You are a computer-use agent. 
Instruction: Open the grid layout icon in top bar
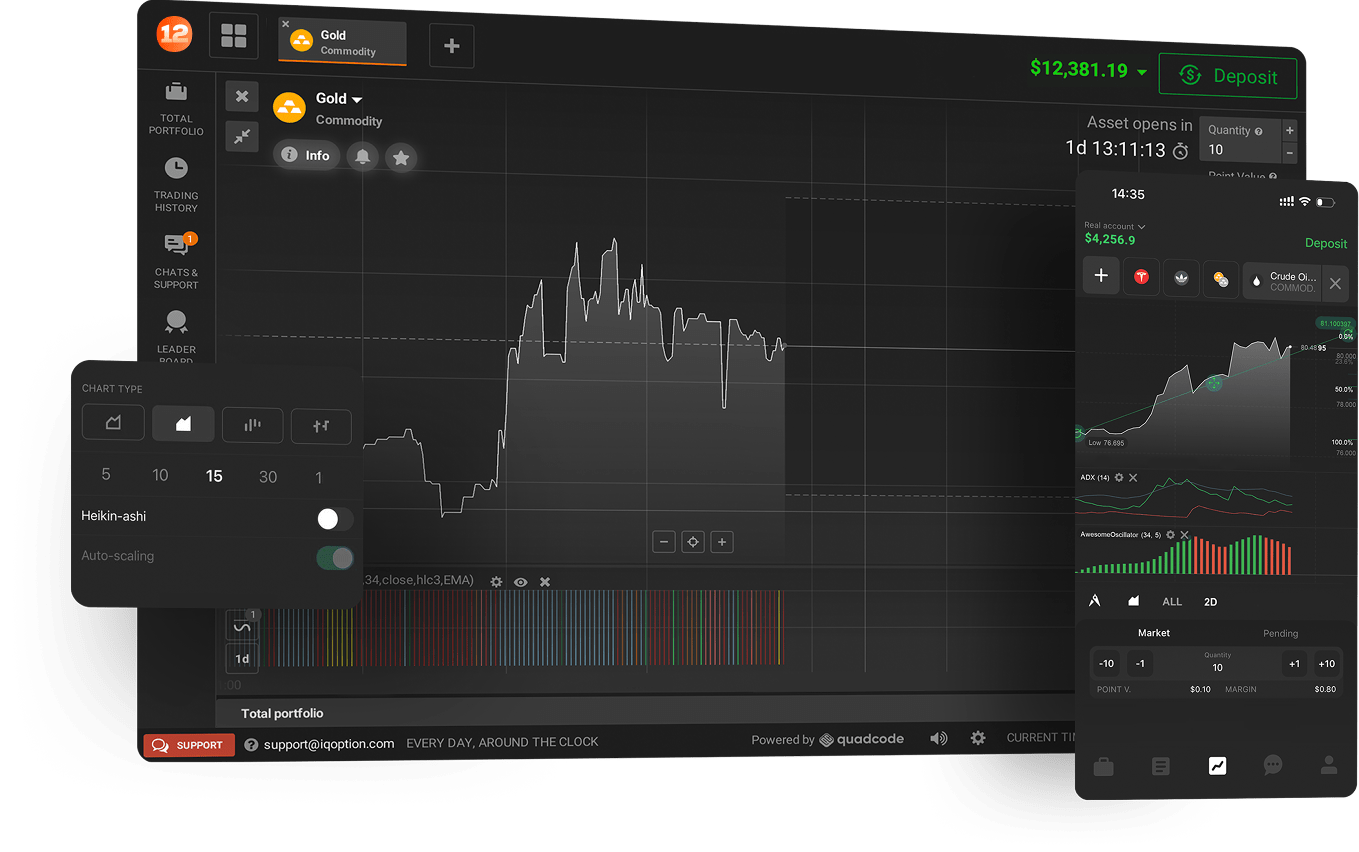click(233, 37)
